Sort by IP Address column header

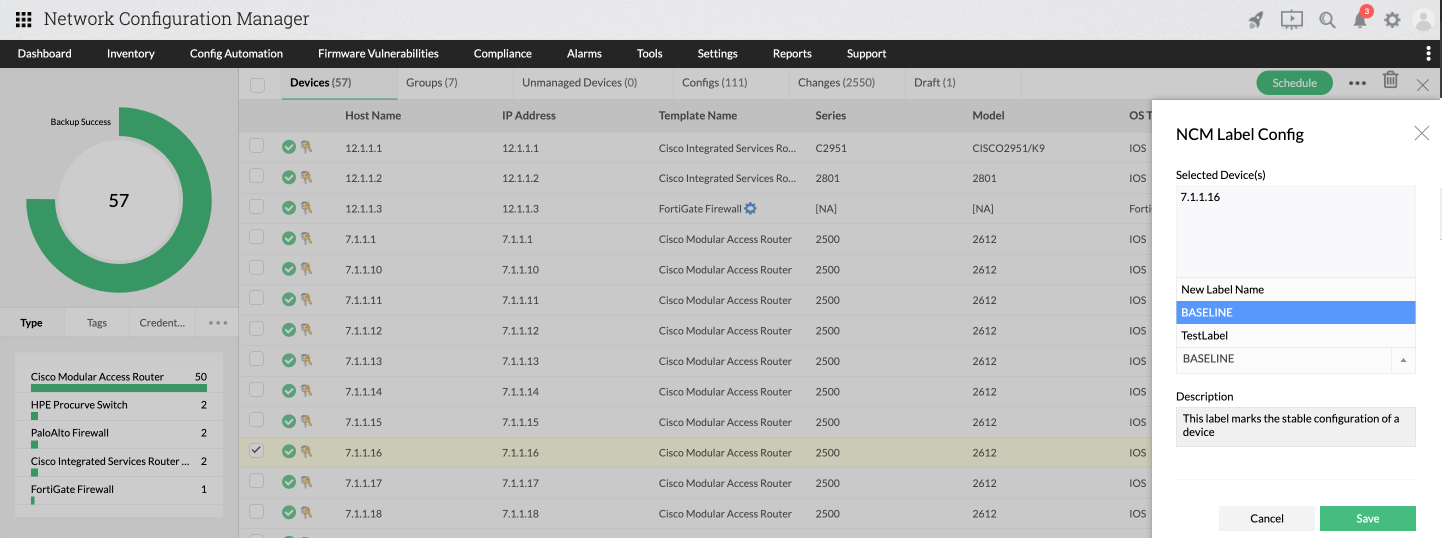click(529, 116)
